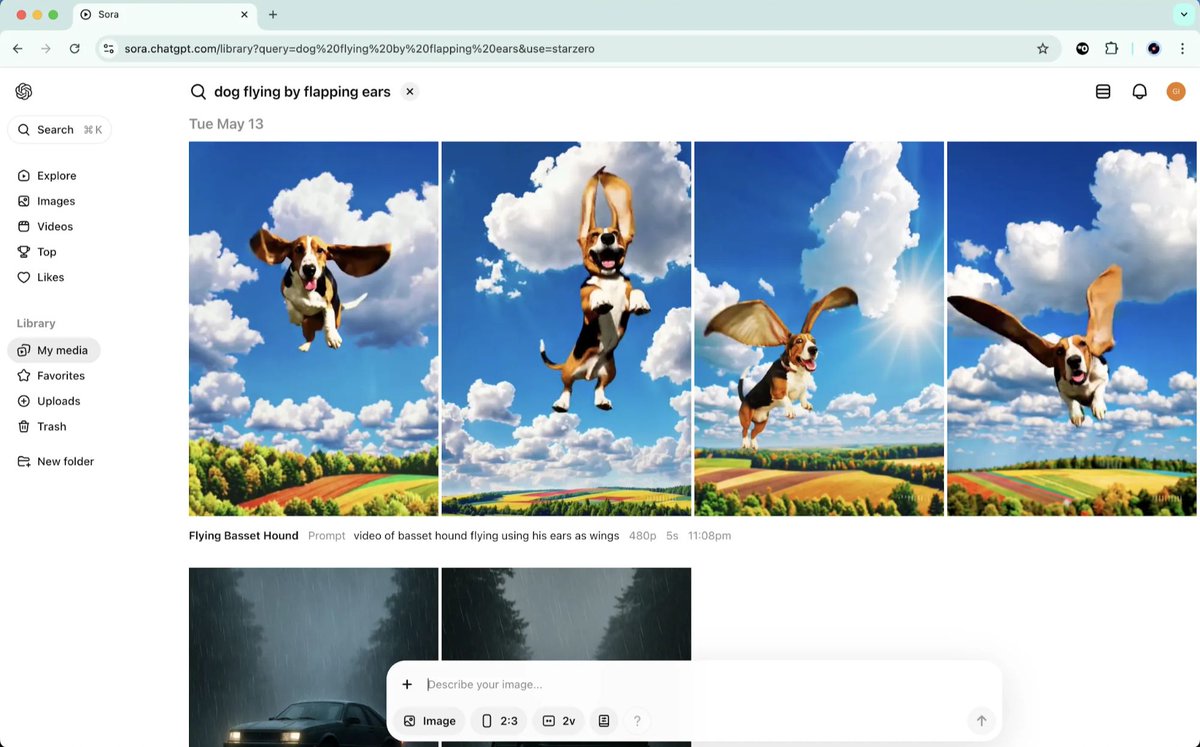The width and height of the screenshot is (1200, 747).
Task: Create a New folder in Library
Action: click(66, 461)
